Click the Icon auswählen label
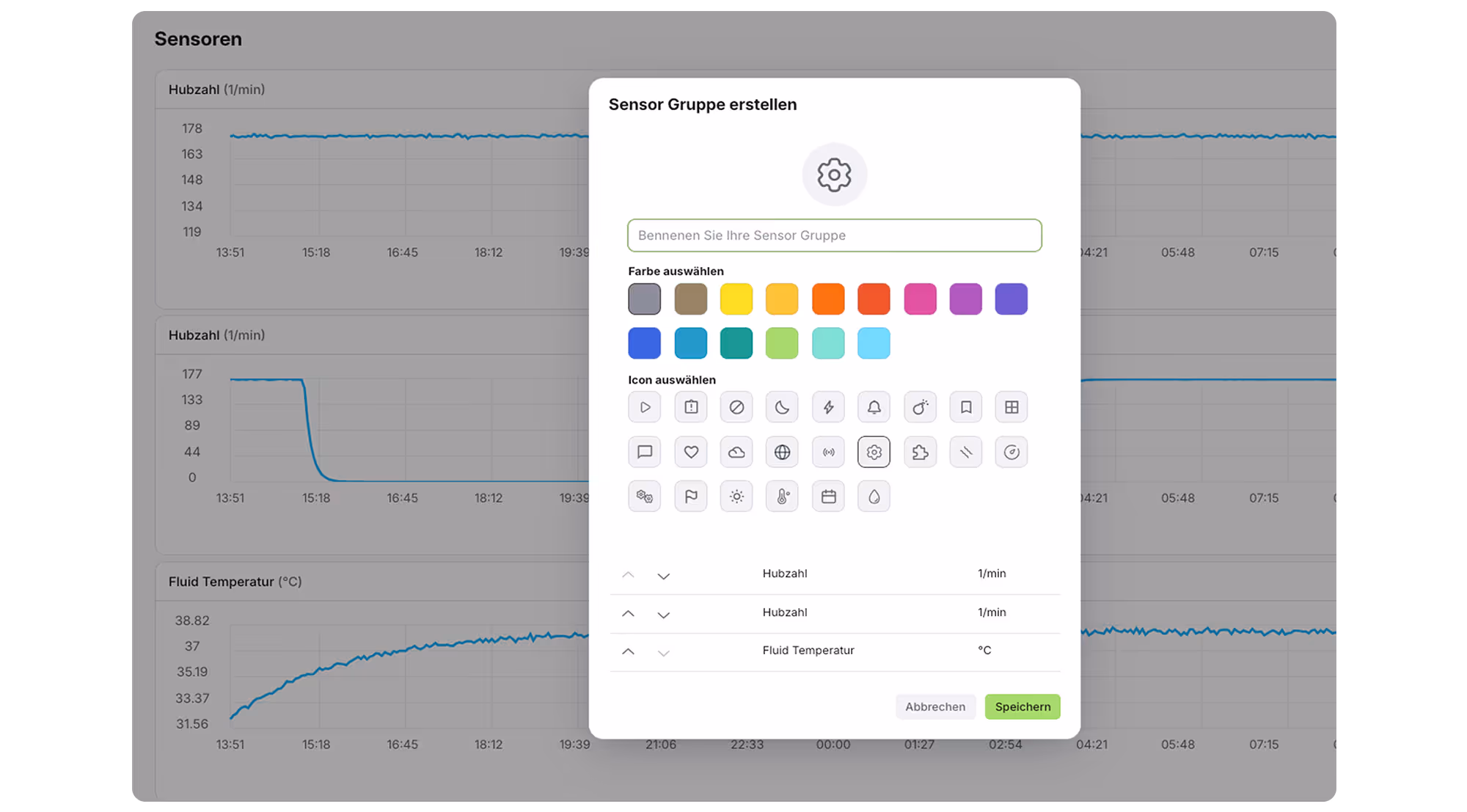The height and width of the screenshot is (812, 1467). 672,380
